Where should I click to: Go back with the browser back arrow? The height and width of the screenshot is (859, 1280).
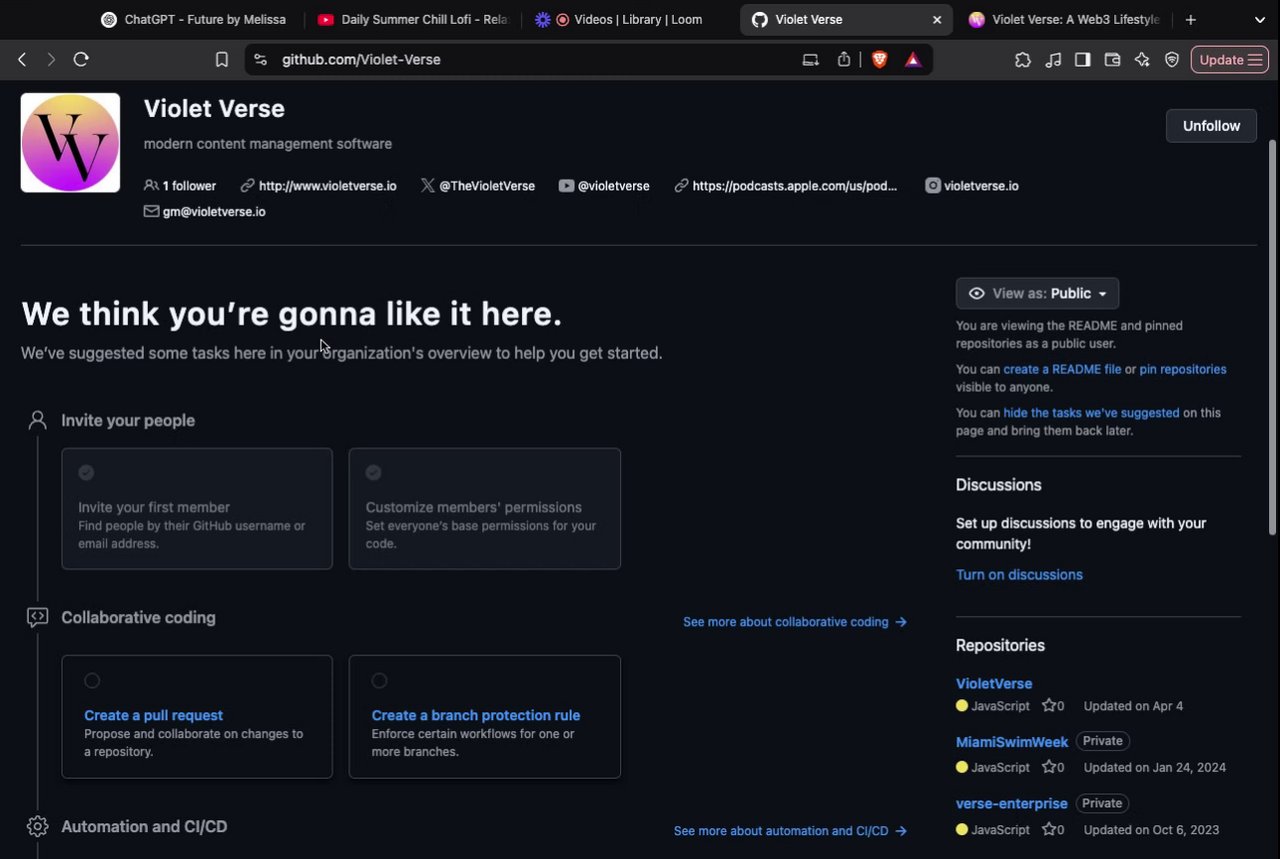pyautogui.click(x=22, y=60)
